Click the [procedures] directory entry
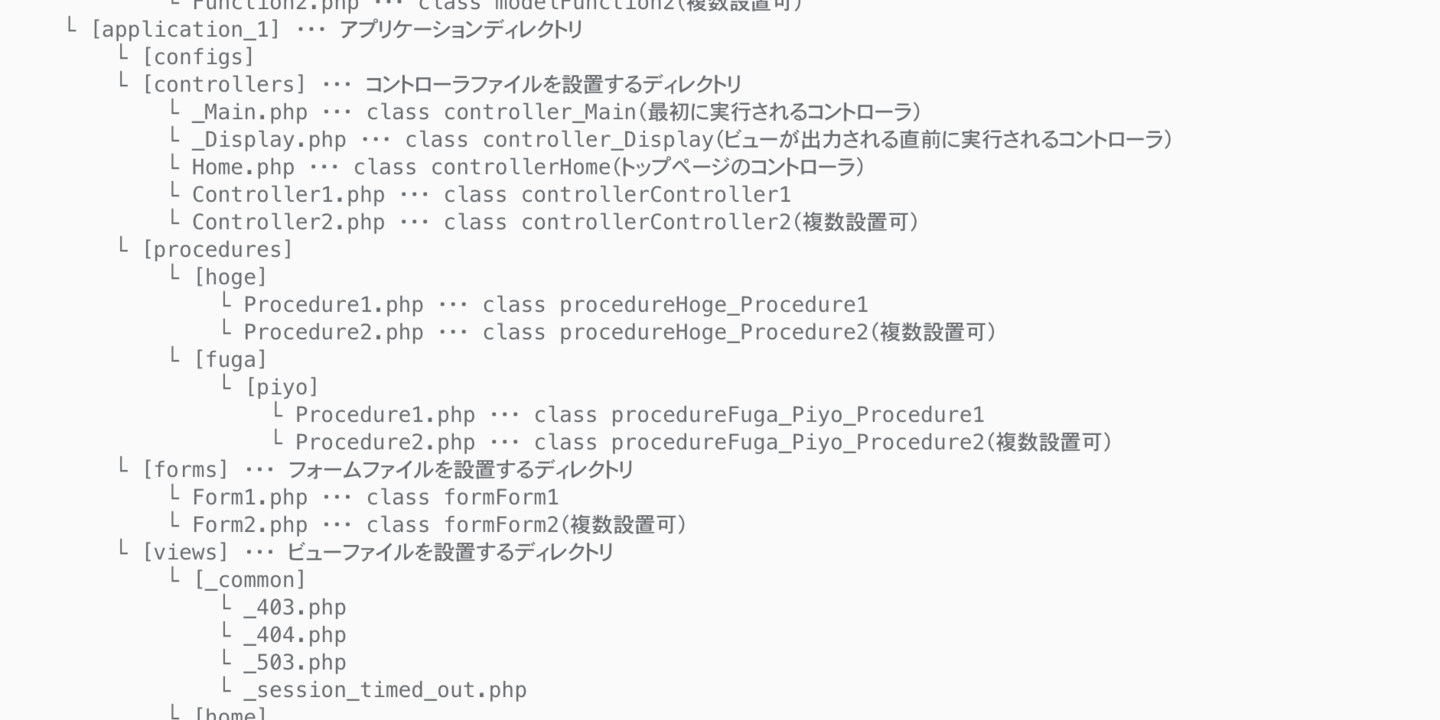 218,249
